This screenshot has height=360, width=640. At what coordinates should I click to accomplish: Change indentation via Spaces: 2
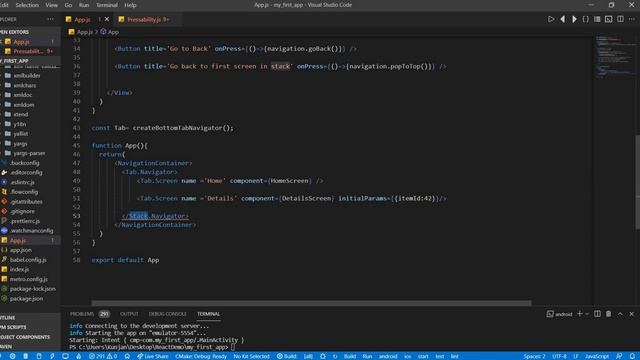tap(534, 356)
